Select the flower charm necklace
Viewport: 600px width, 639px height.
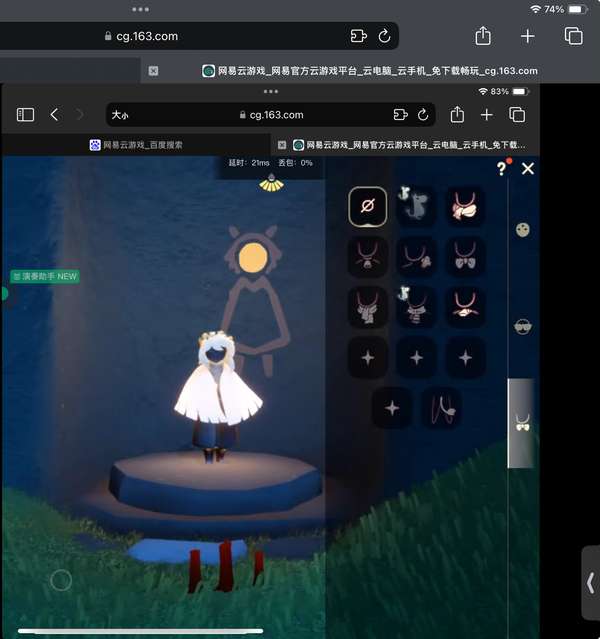pyautogui.click(x=416, y=257)
